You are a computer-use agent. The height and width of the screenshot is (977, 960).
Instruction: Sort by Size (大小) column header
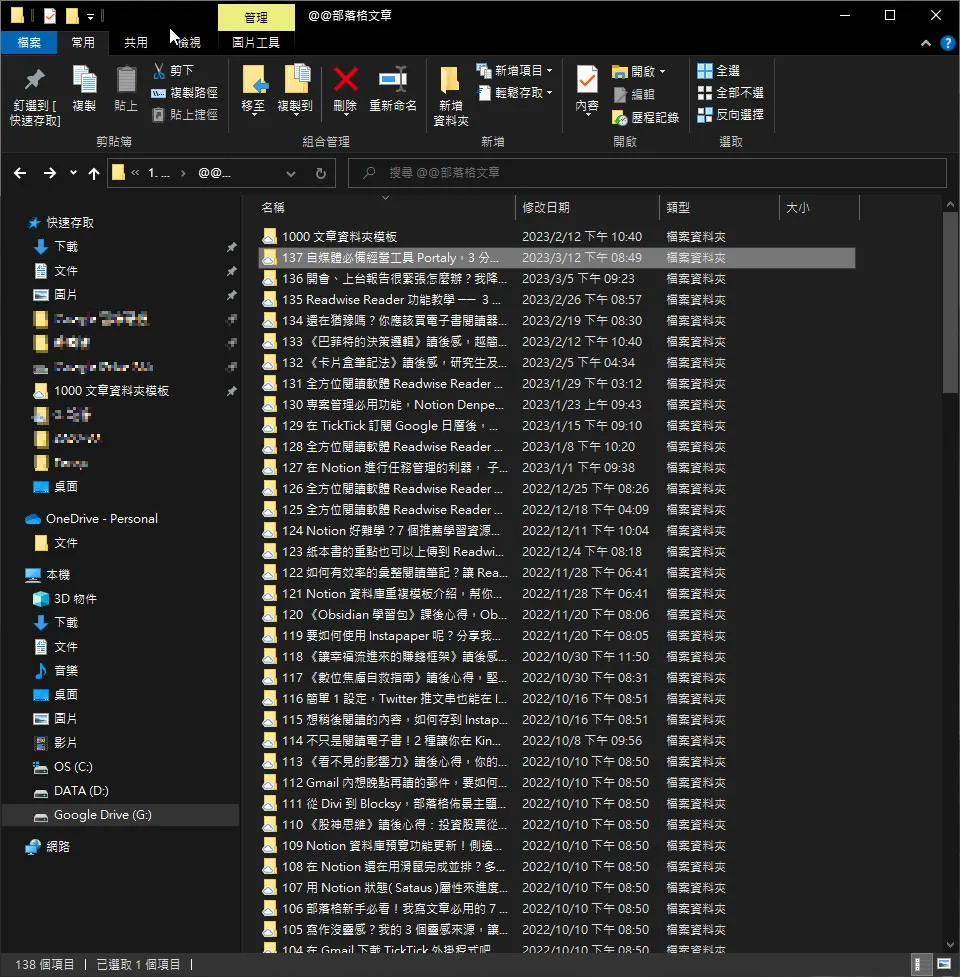pyautogui.click(x=819, y=207)
